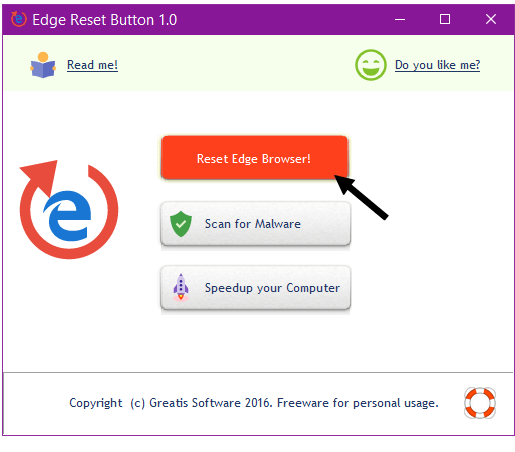The width and height of the screenshot is (515, 452).
Task: Click the green shield checkmark icon
Action: (181, 224)
